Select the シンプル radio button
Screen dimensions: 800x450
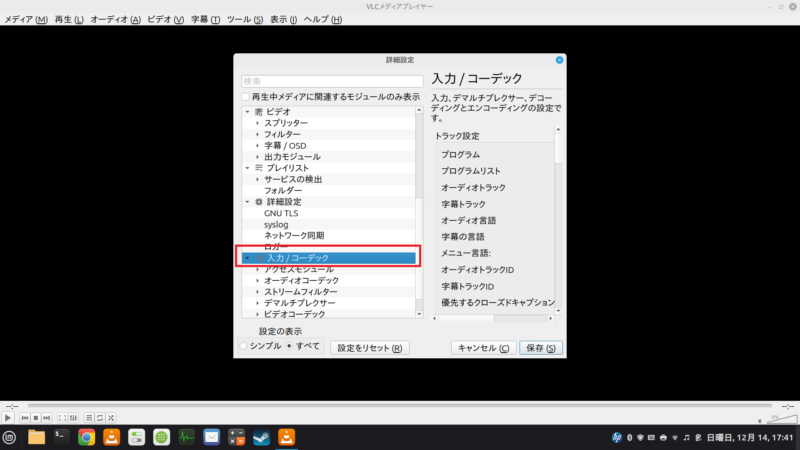[244, 346]
